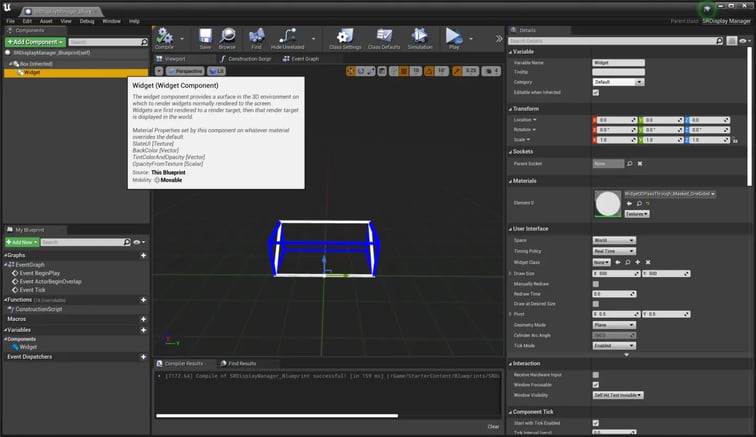Click the material preview sphere thumbnail
756x437 pixels.
[x=609, y=203]
